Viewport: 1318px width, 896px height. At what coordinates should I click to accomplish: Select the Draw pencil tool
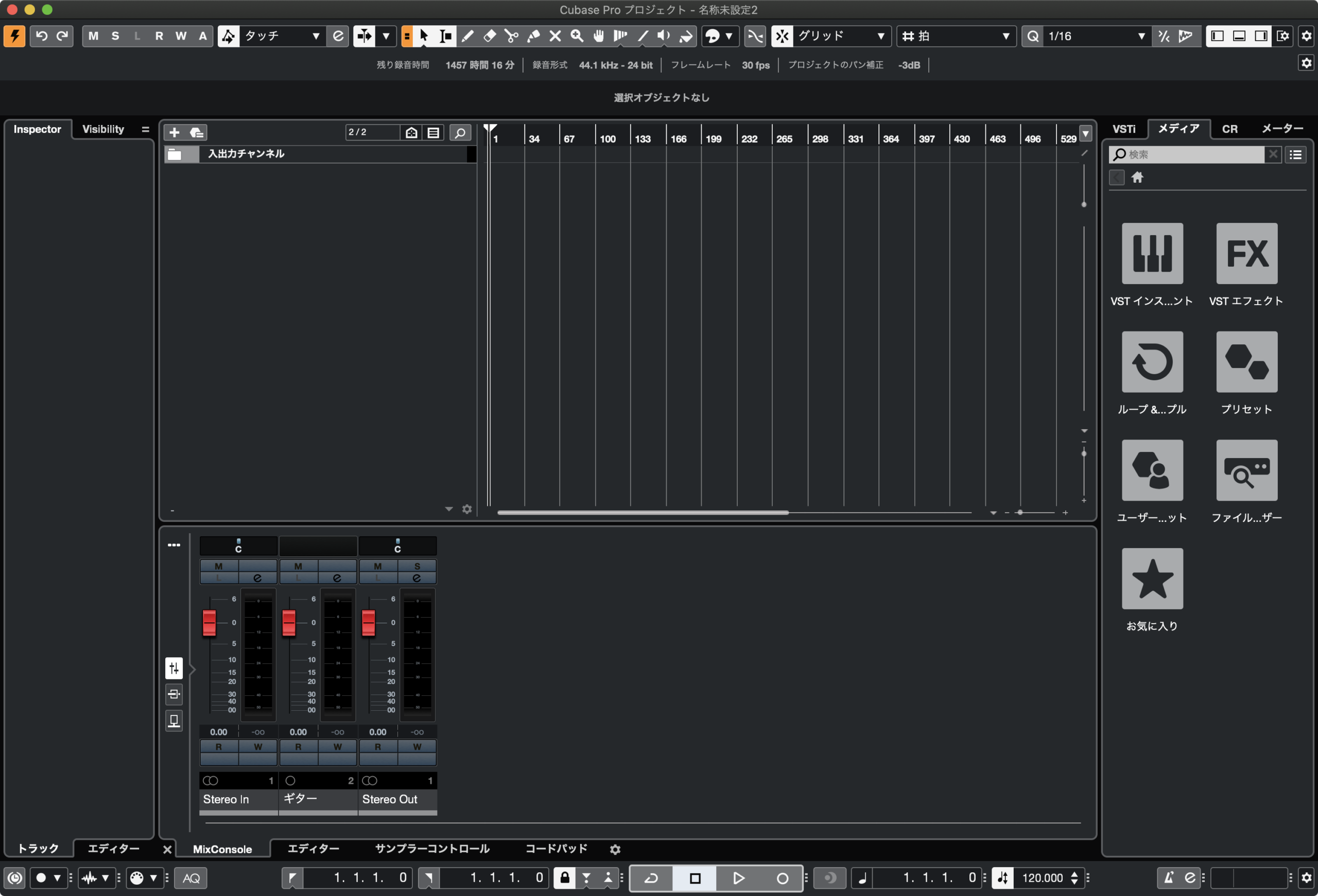coord(467,36)
